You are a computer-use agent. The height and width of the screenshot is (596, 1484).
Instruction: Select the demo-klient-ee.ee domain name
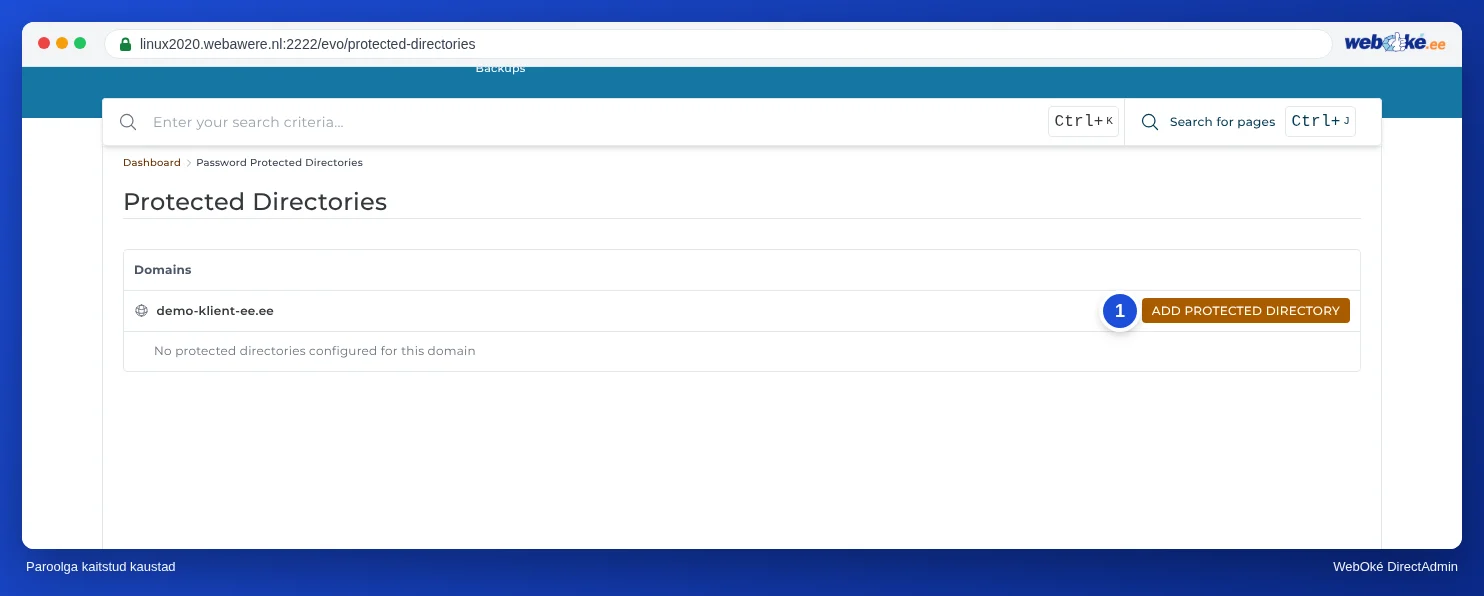pyautogui.click(x=215, y=311)
